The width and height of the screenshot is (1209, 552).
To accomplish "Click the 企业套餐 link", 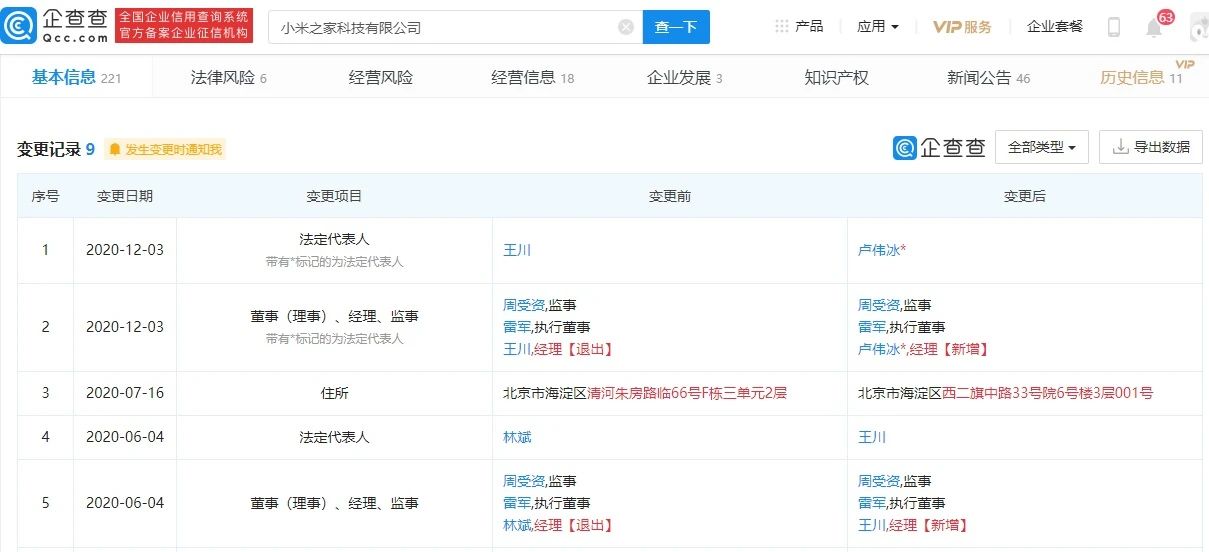I will [x=1055, y=26].
